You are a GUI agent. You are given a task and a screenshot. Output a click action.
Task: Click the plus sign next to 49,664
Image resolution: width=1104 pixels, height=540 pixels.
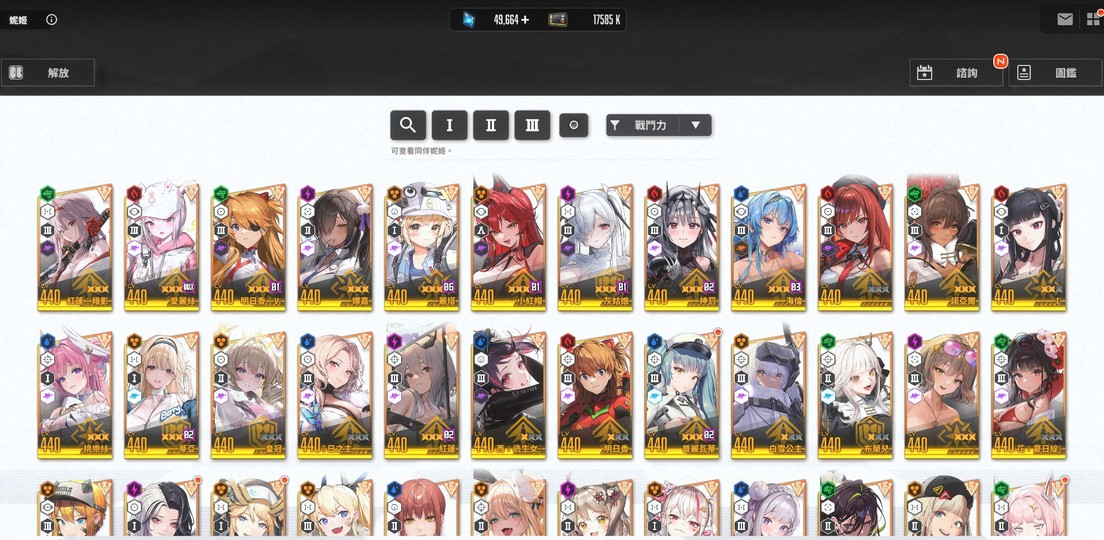pyautogui.click(x=525, y=20)
